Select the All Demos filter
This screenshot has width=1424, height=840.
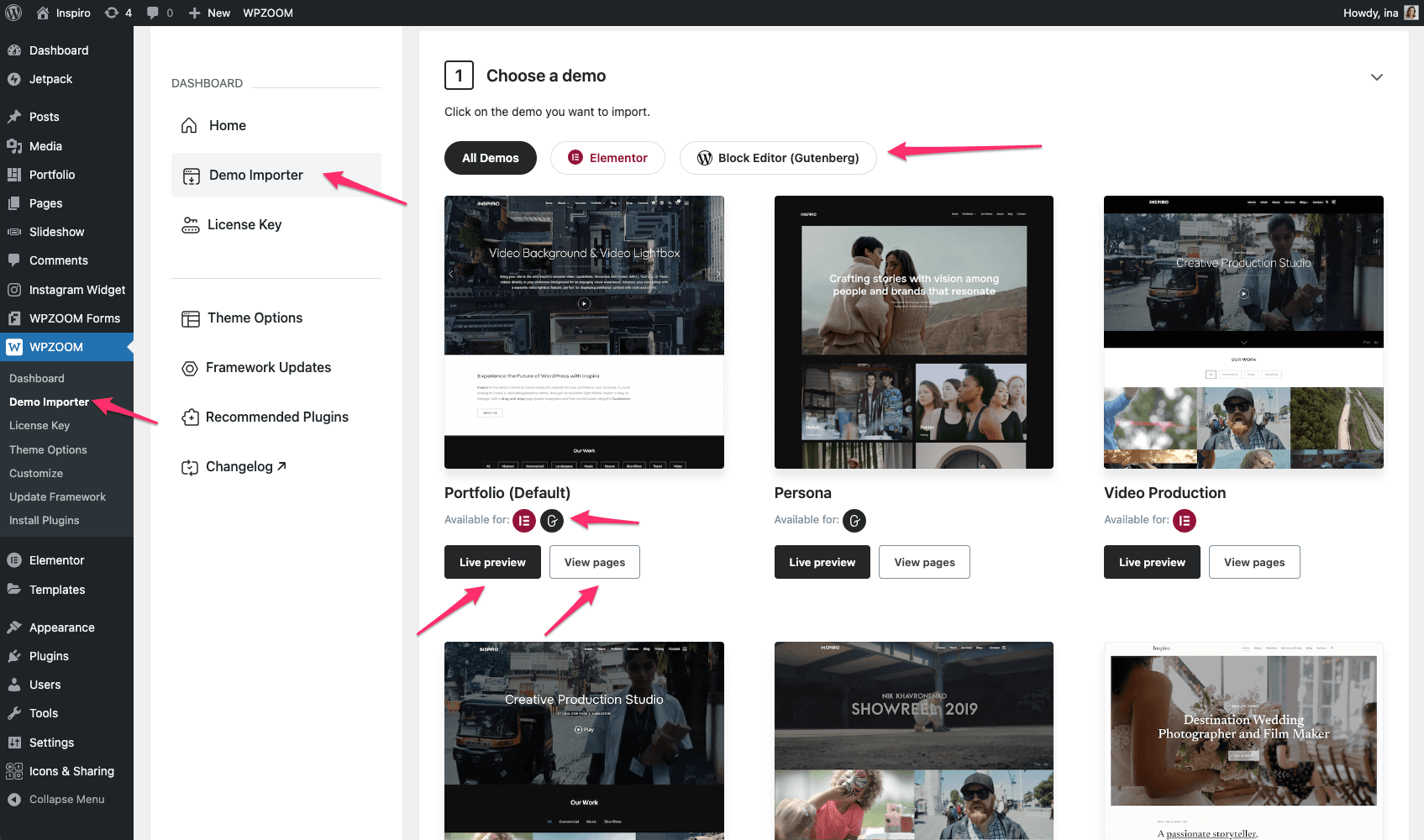(x=490, y=158)
